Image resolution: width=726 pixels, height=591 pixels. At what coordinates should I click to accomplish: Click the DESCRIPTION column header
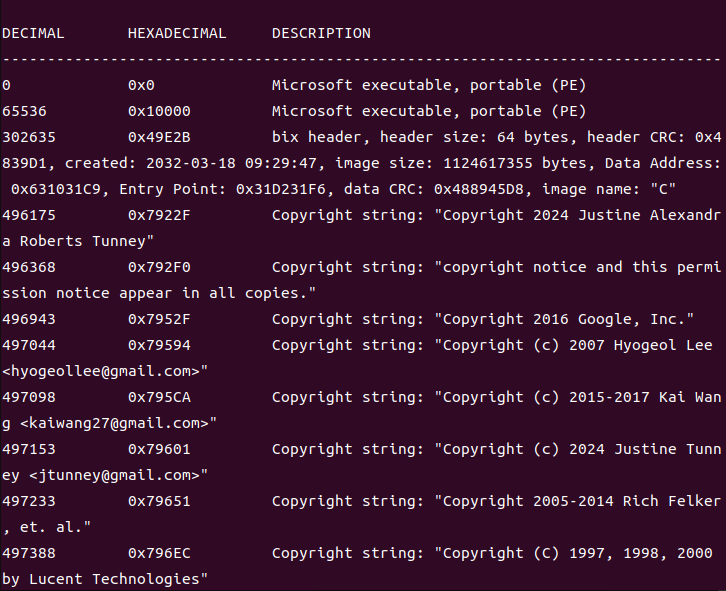click(x=321, y=33)
